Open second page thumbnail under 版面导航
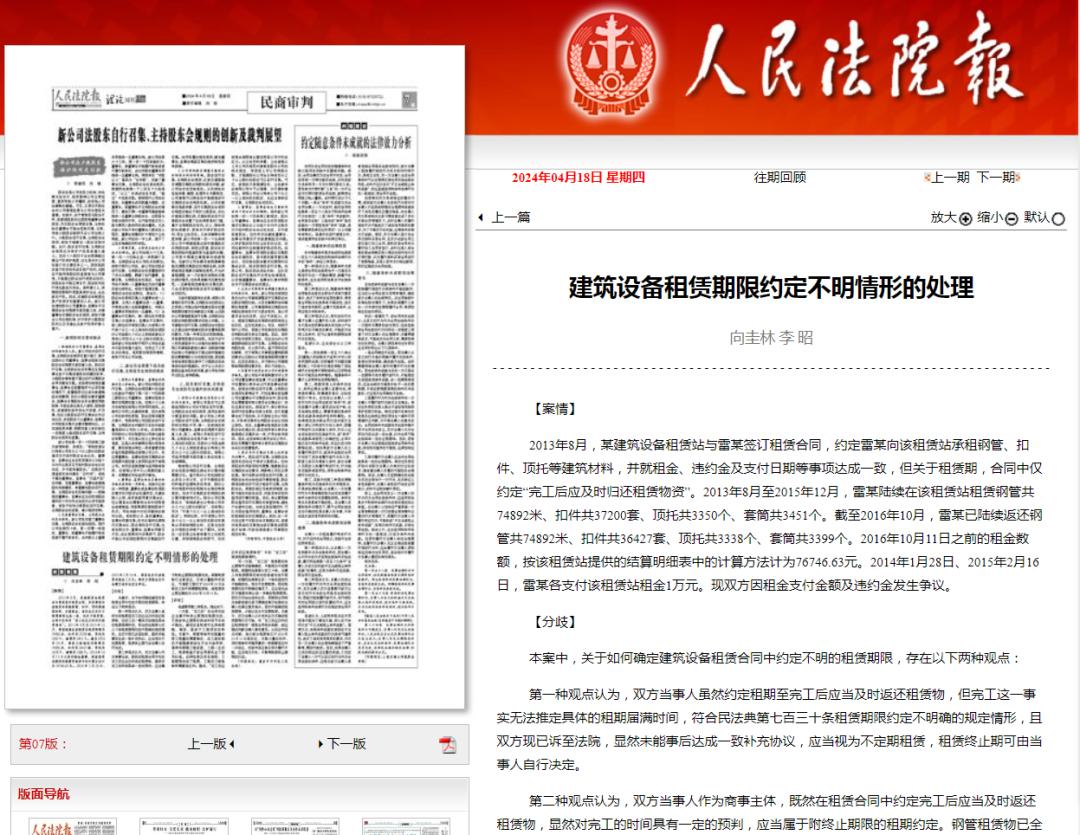This screenshot has height=835, width=1080. [x=184, y=827]
